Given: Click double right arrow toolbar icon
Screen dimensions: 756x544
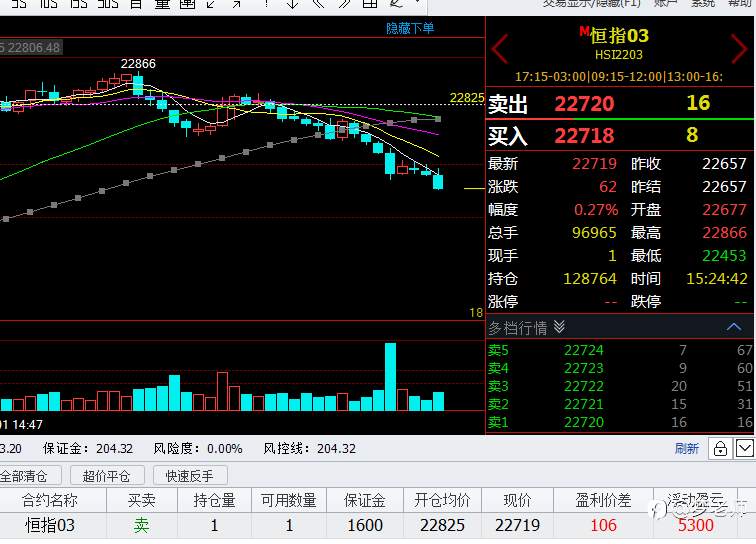Looking at the screenshot, I should point(344,4).
